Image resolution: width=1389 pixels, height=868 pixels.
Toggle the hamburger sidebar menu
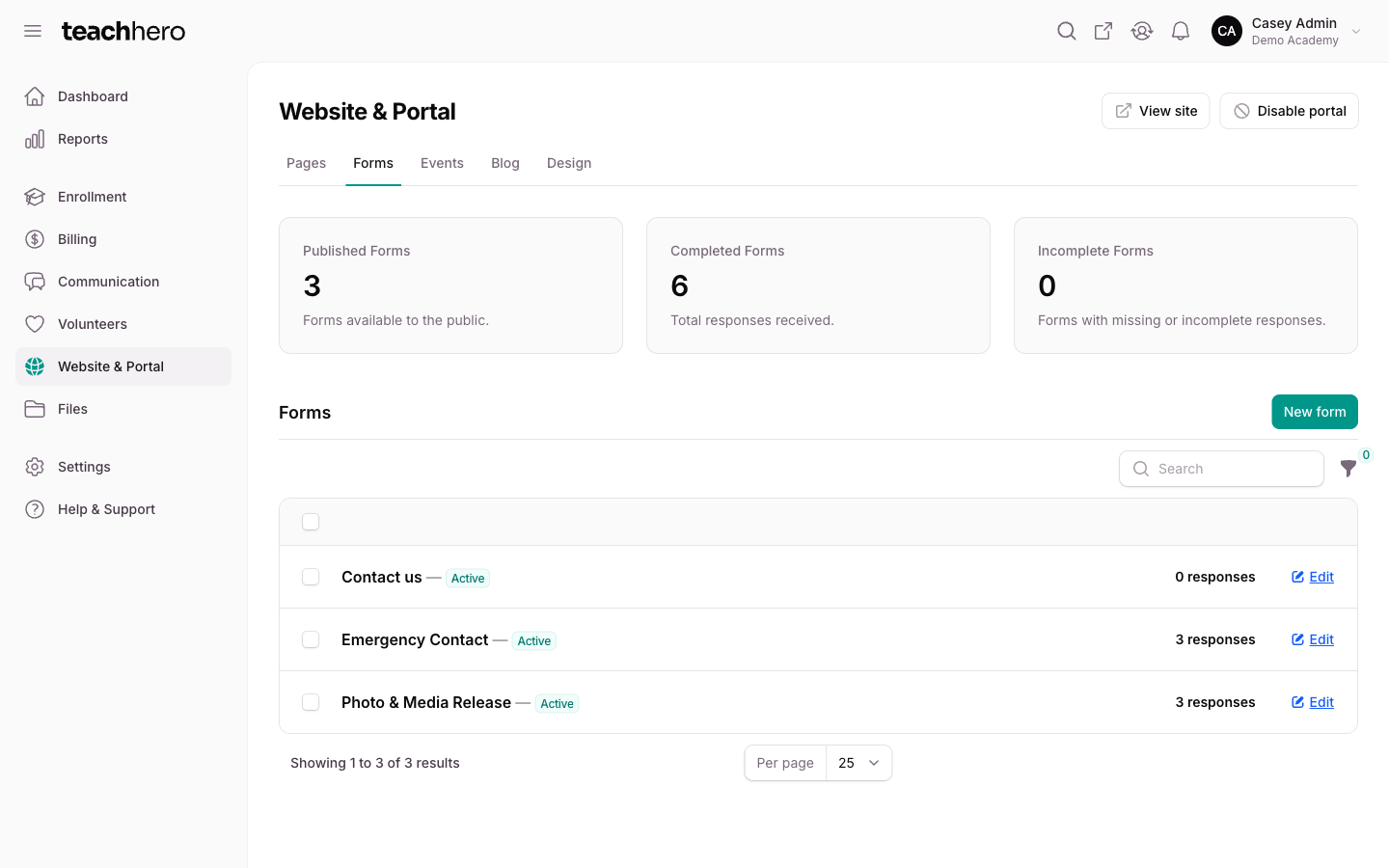tap(33, 31)
